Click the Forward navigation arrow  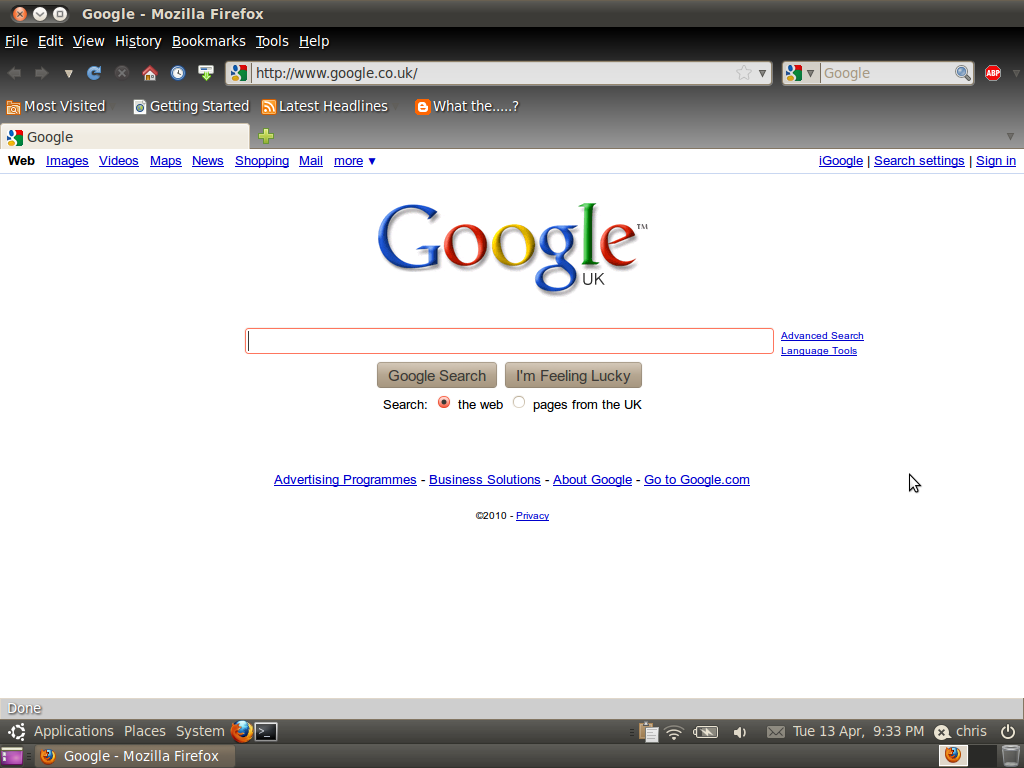(41, 73)
